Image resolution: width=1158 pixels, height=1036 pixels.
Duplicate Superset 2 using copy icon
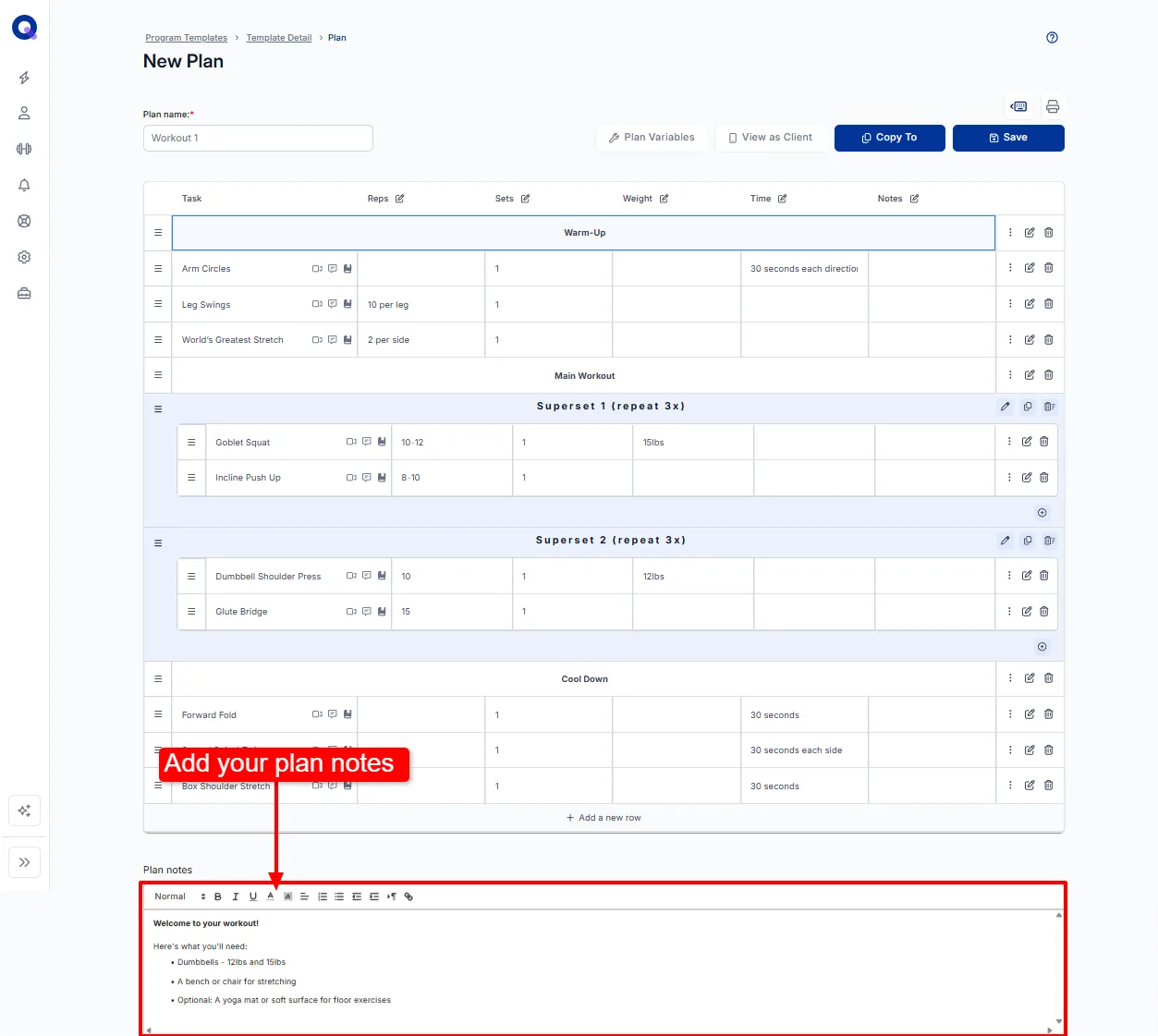click(1028, 541)
